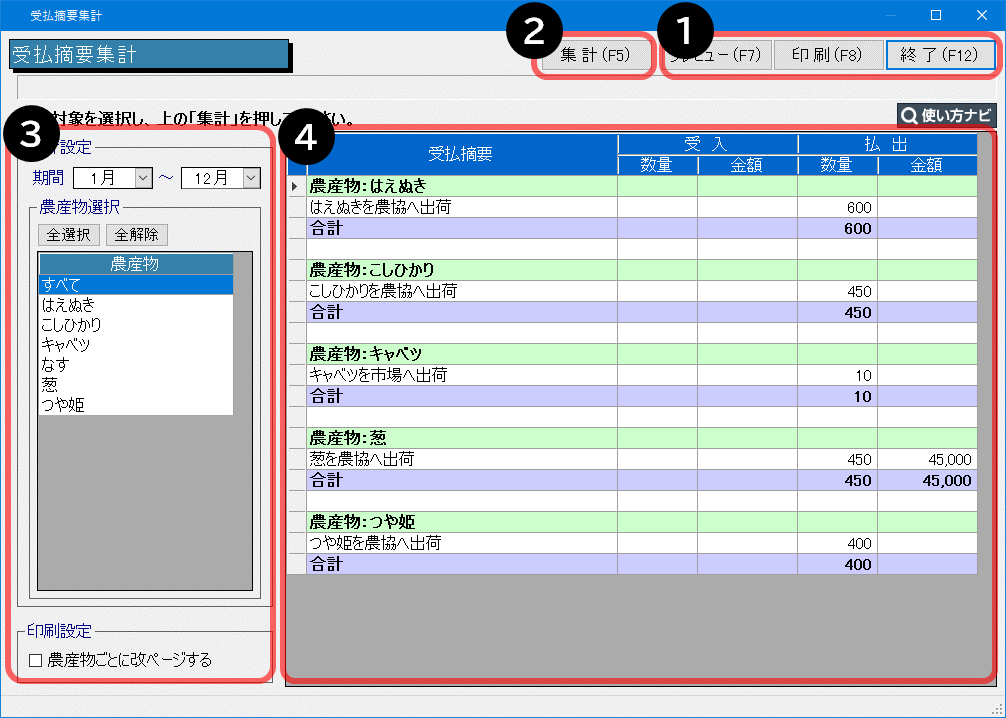Open the 使い方ナビ help guide
This screenshot has height=718, width=1006.
pyautogui.click(x=946, y=116)
